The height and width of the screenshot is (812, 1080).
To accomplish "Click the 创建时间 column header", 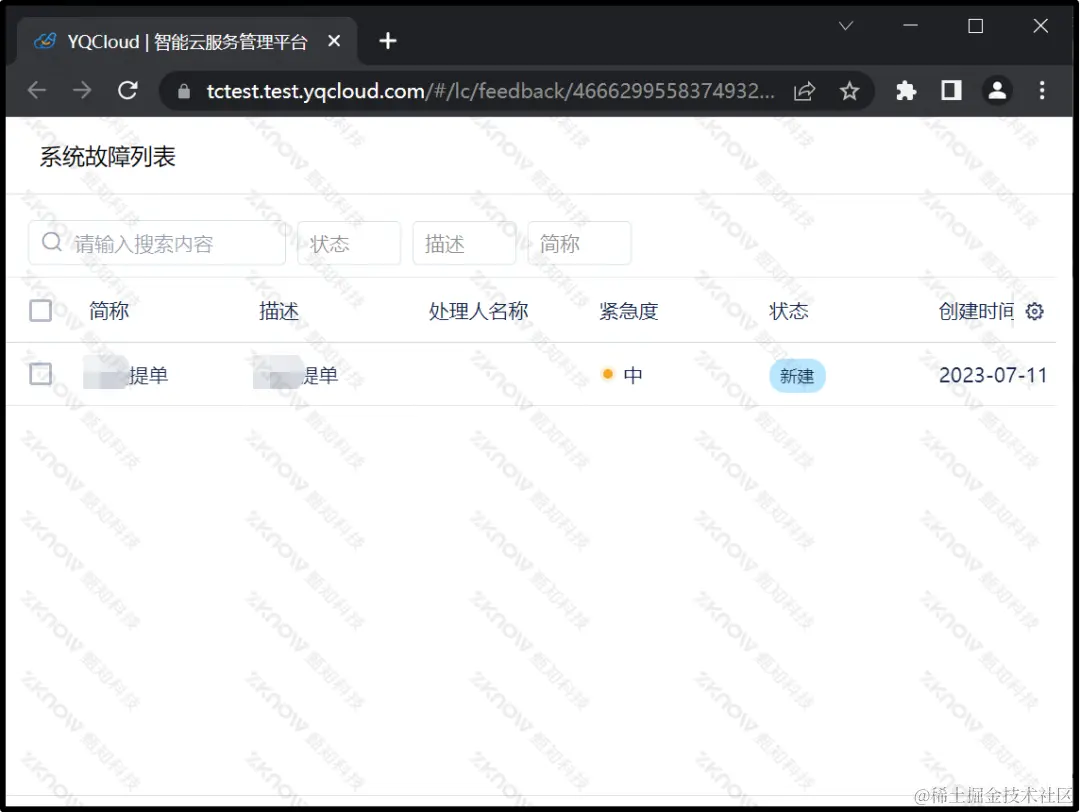I will coord(976,311).
